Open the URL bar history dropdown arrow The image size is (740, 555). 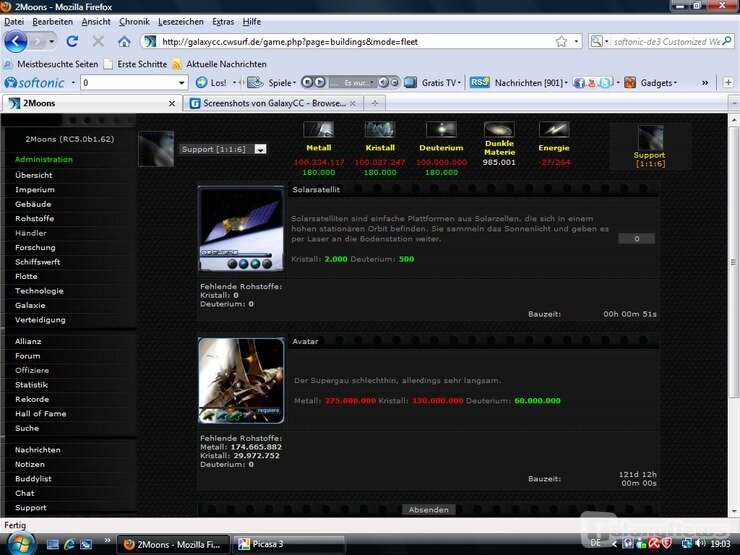tap(576, 42)
